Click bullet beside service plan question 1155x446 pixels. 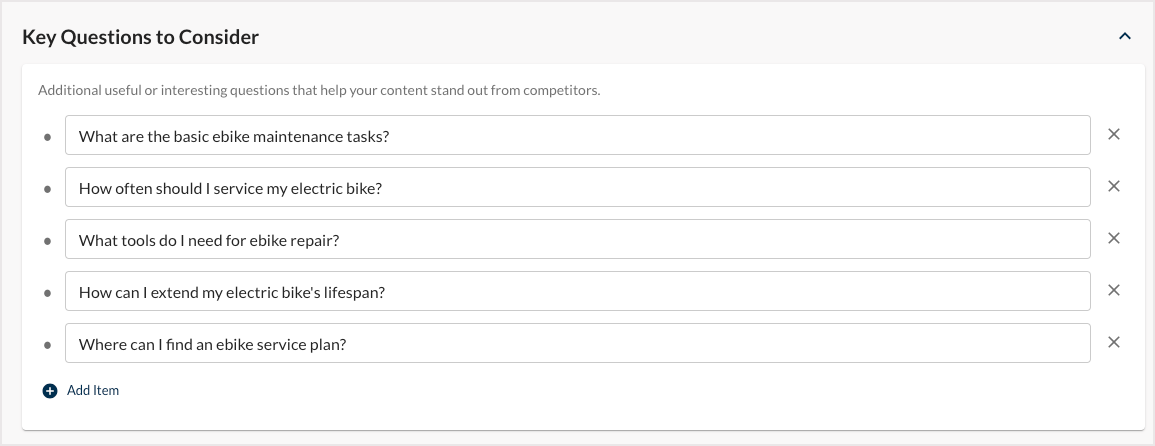[47, 345]
